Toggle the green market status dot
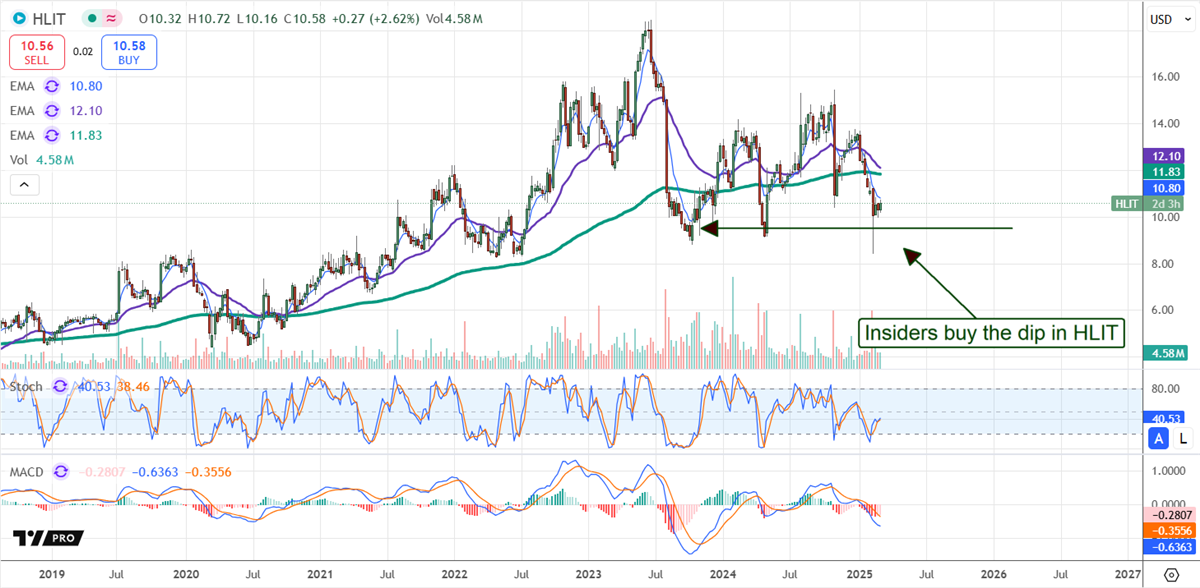 [92, 18]
